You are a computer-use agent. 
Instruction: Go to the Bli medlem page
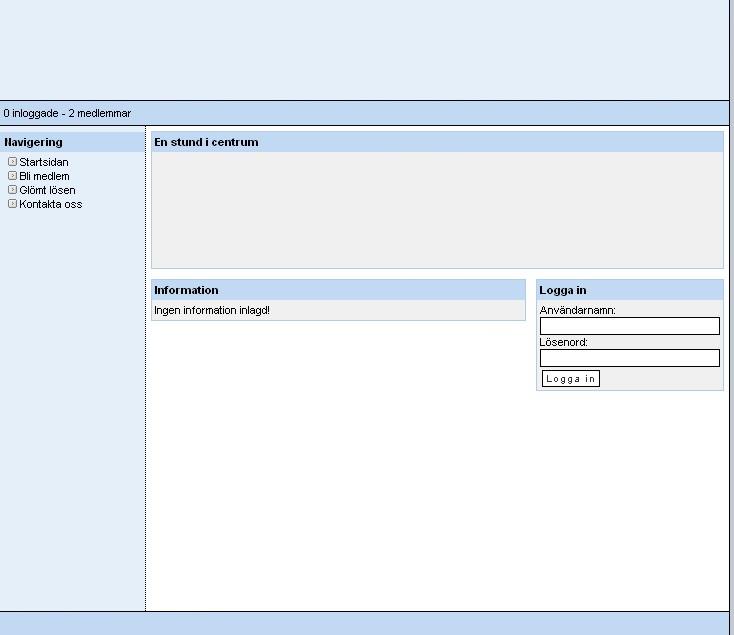tap(44, 176)
